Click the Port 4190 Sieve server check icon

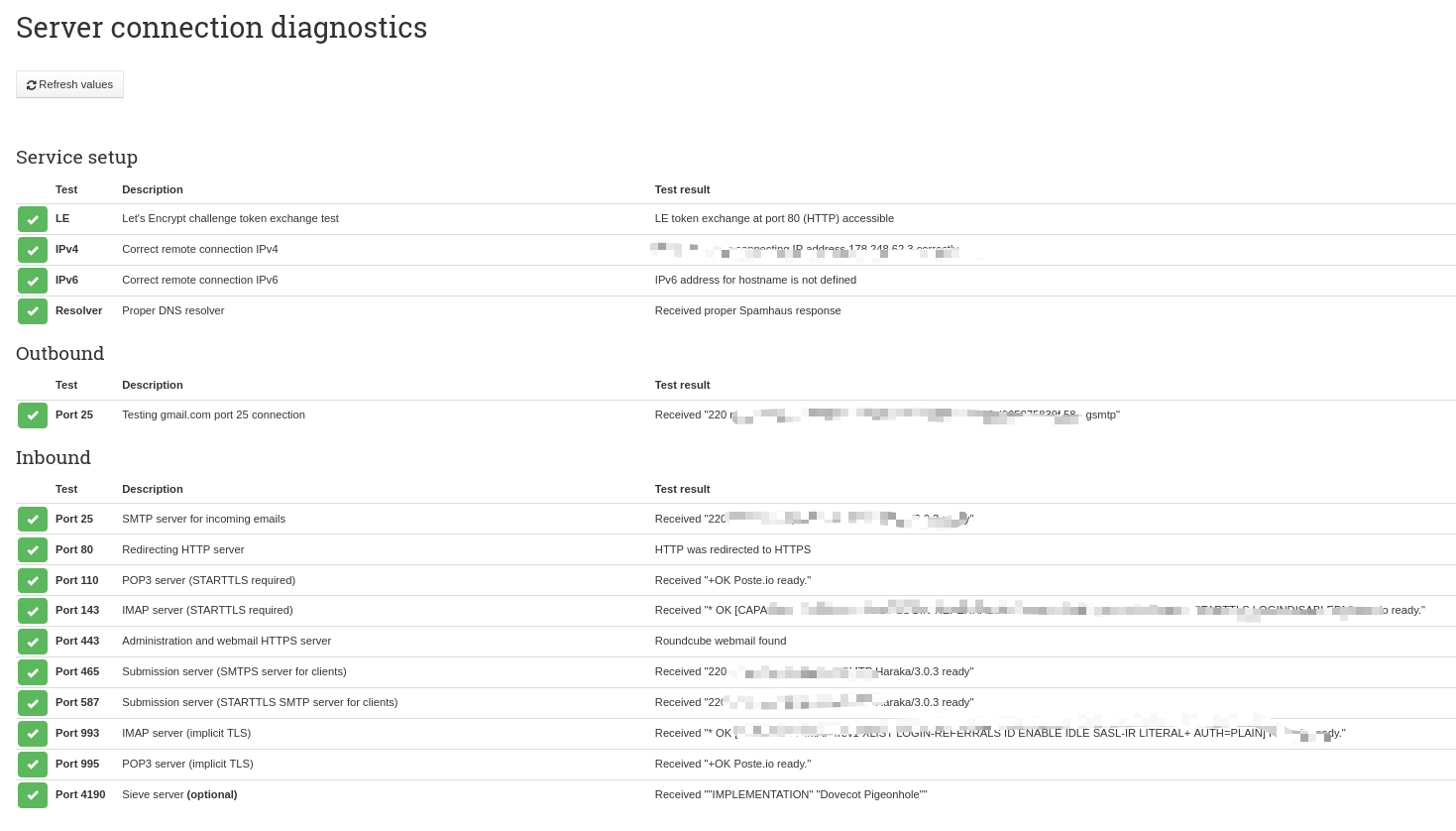(x=33, y=795)
